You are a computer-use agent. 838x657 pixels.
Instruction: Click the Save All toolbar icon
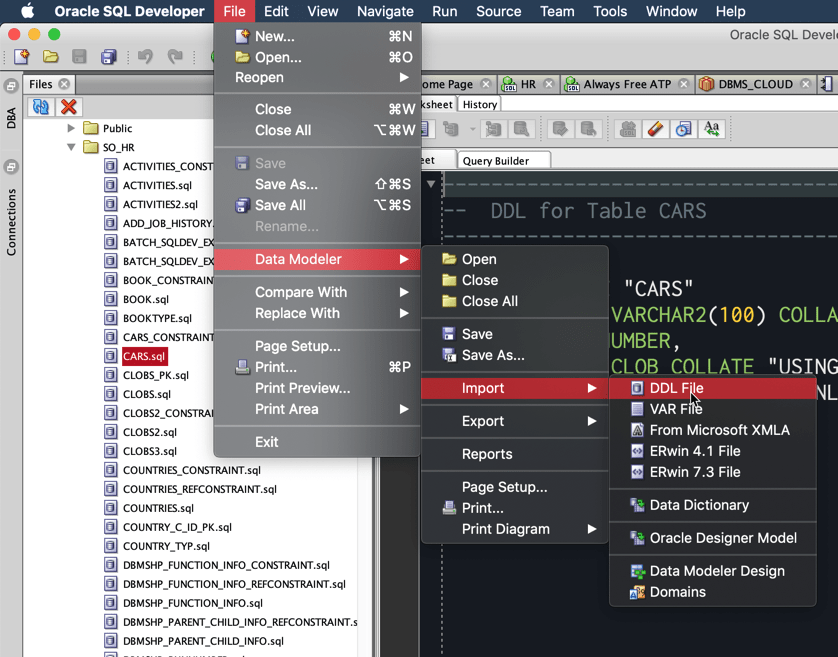click(x=109, y=56)
